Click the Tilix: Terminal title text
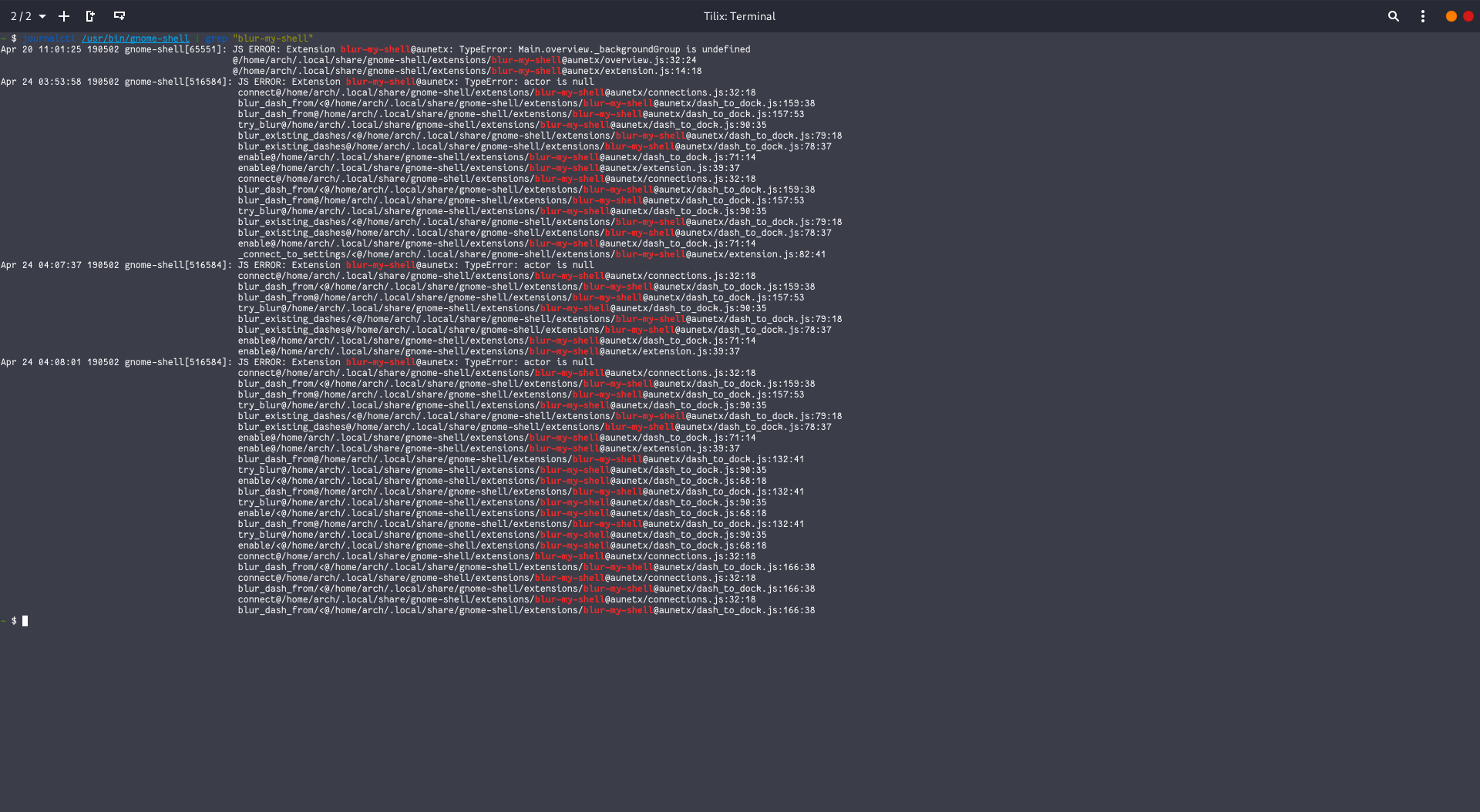The width and height of the screenshot is (1480, 812). click(739, 15)
